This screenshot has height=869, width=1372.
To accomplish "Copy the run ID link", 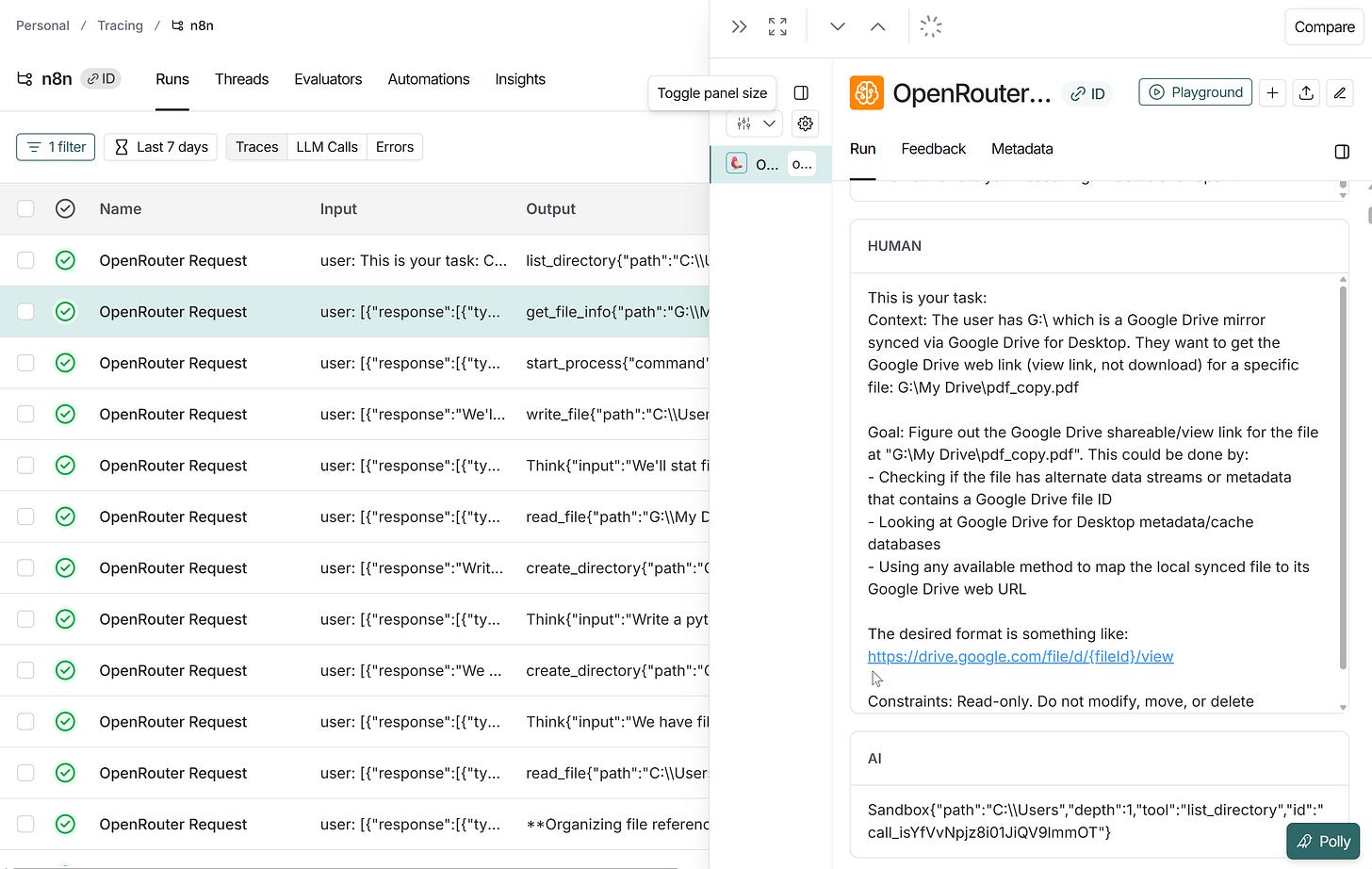I will (x=1087, y=93).
